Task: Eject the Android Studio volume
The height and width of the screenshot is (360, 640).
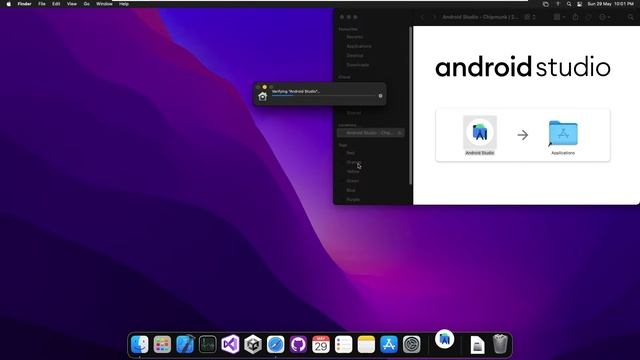Action: pos(400,133)
